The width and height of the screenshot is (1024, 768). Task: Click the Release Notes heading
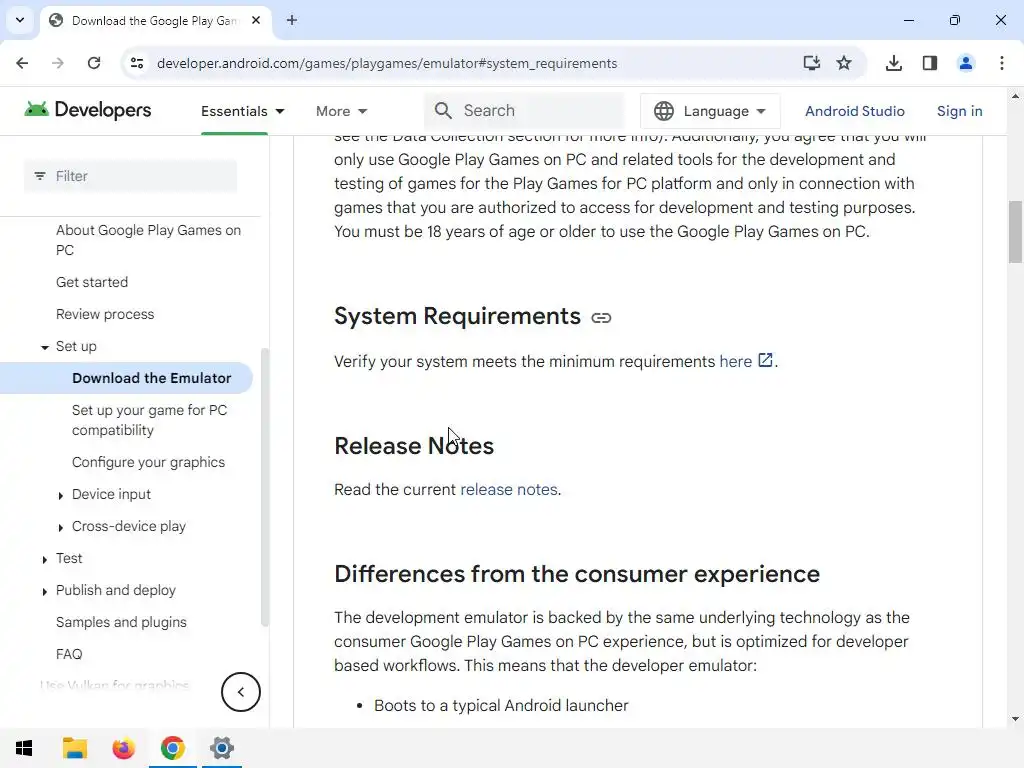(x=414, y=446)
